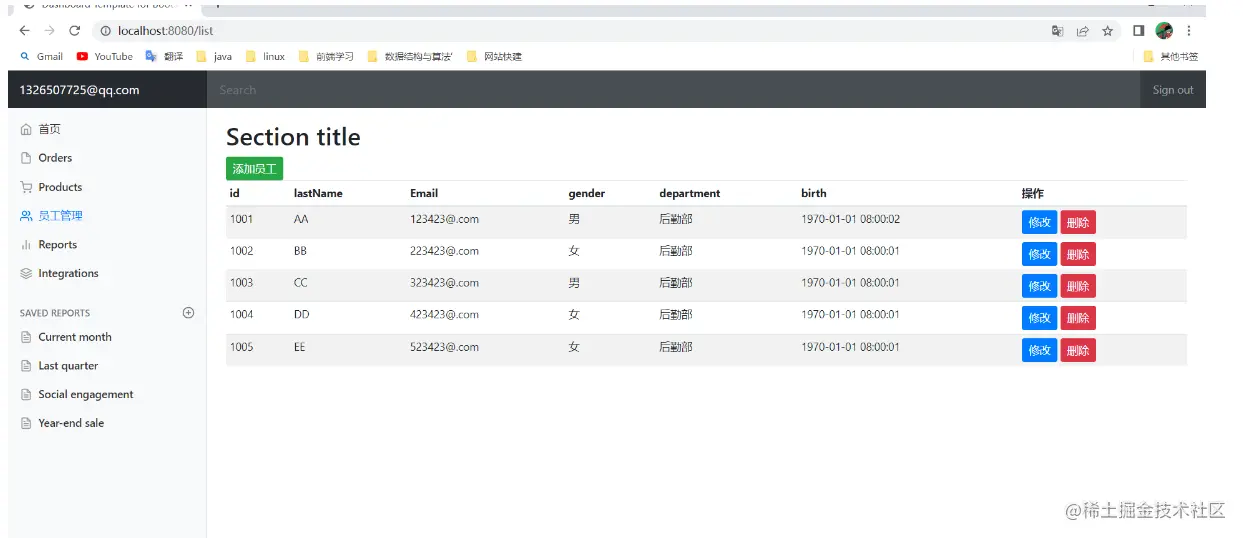Click the bar chart icon beside Reports

pos(26,245)
